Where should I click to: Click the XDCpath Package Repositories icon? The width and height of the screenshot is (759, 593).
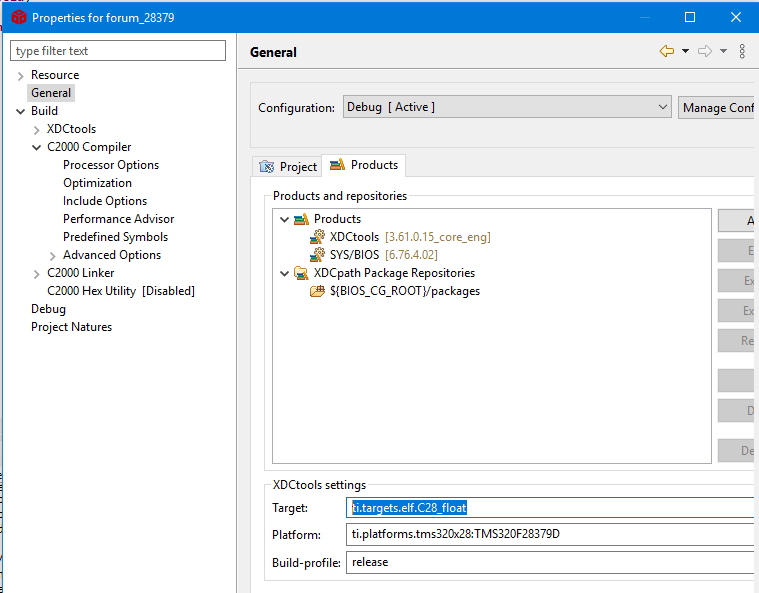coord(301,273)
